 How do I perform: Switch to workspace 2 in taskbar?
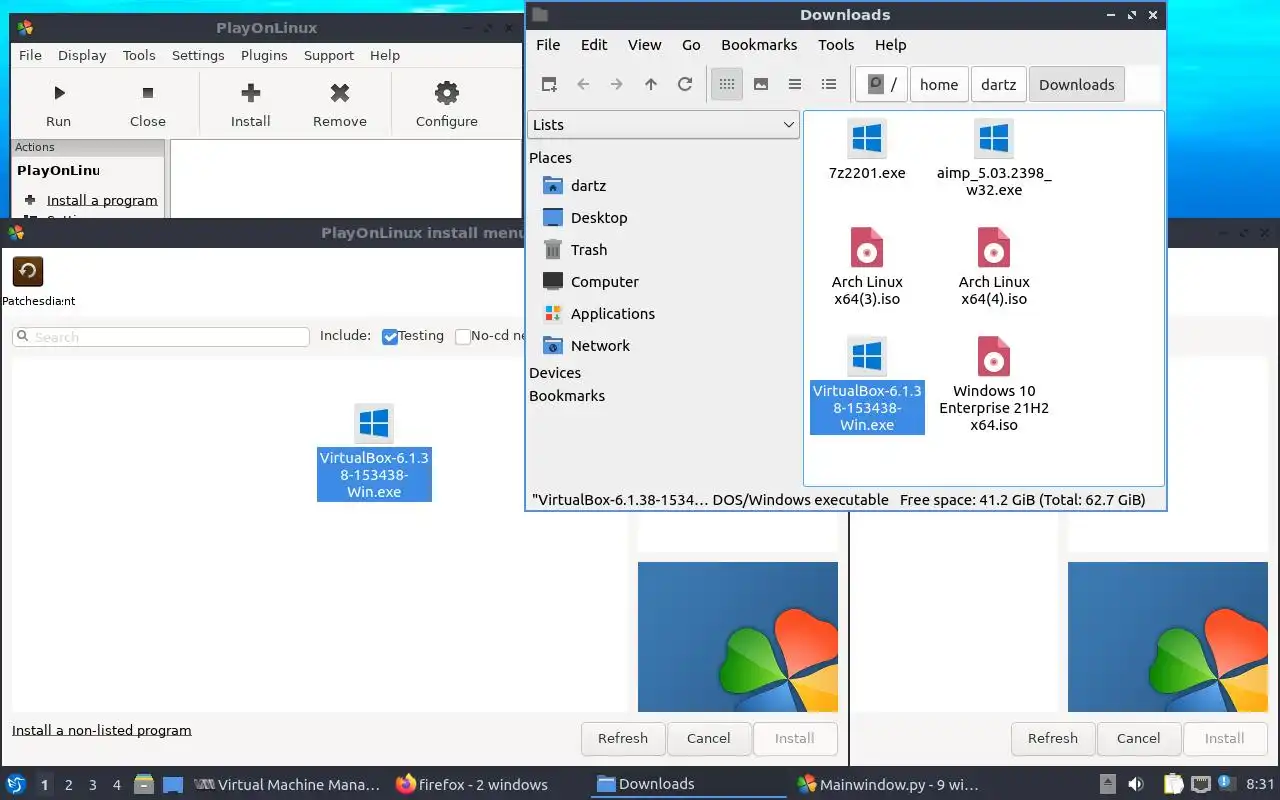tap(69, 785)
